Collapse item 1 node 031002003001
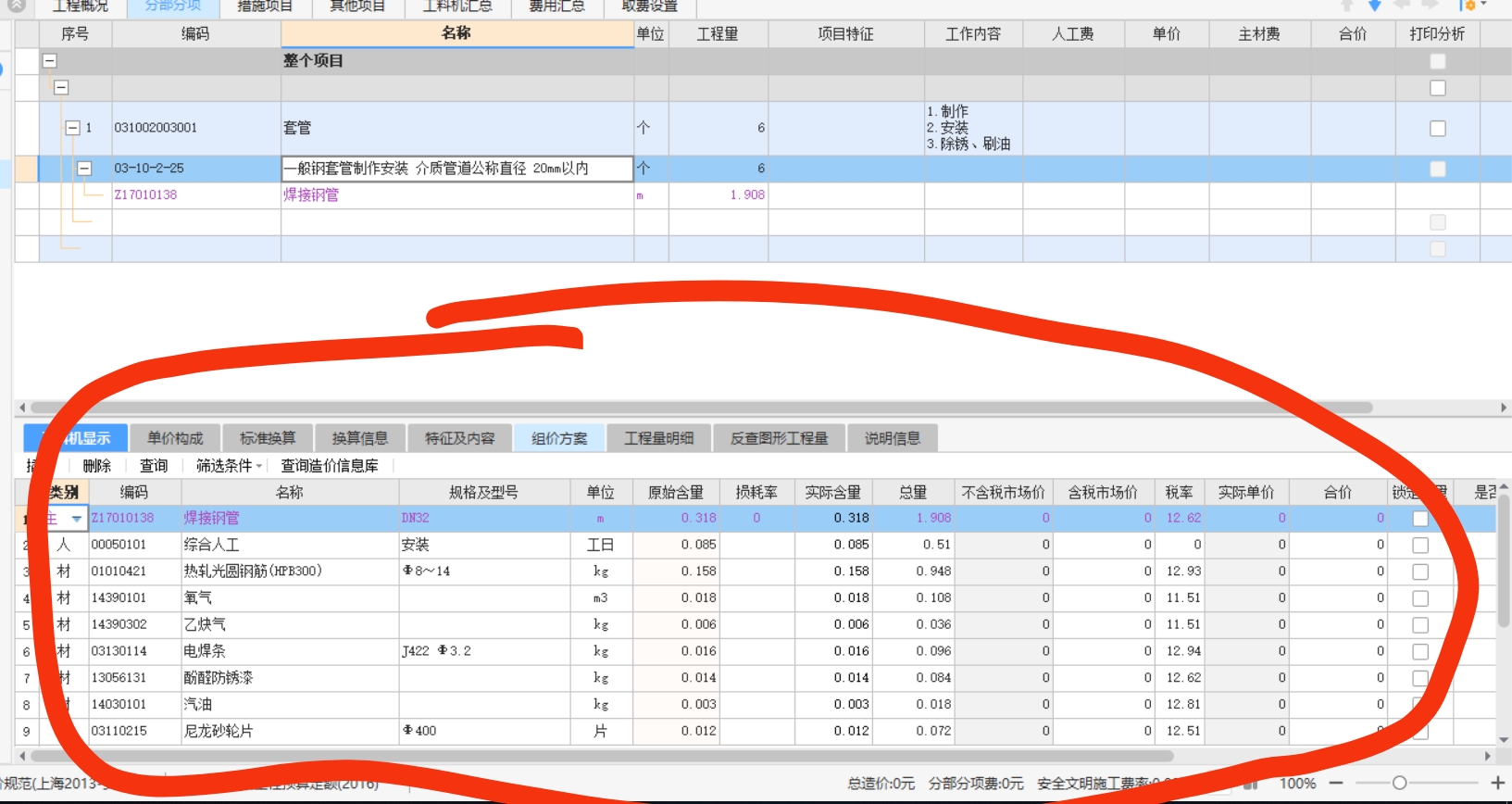 coord(72,128)
